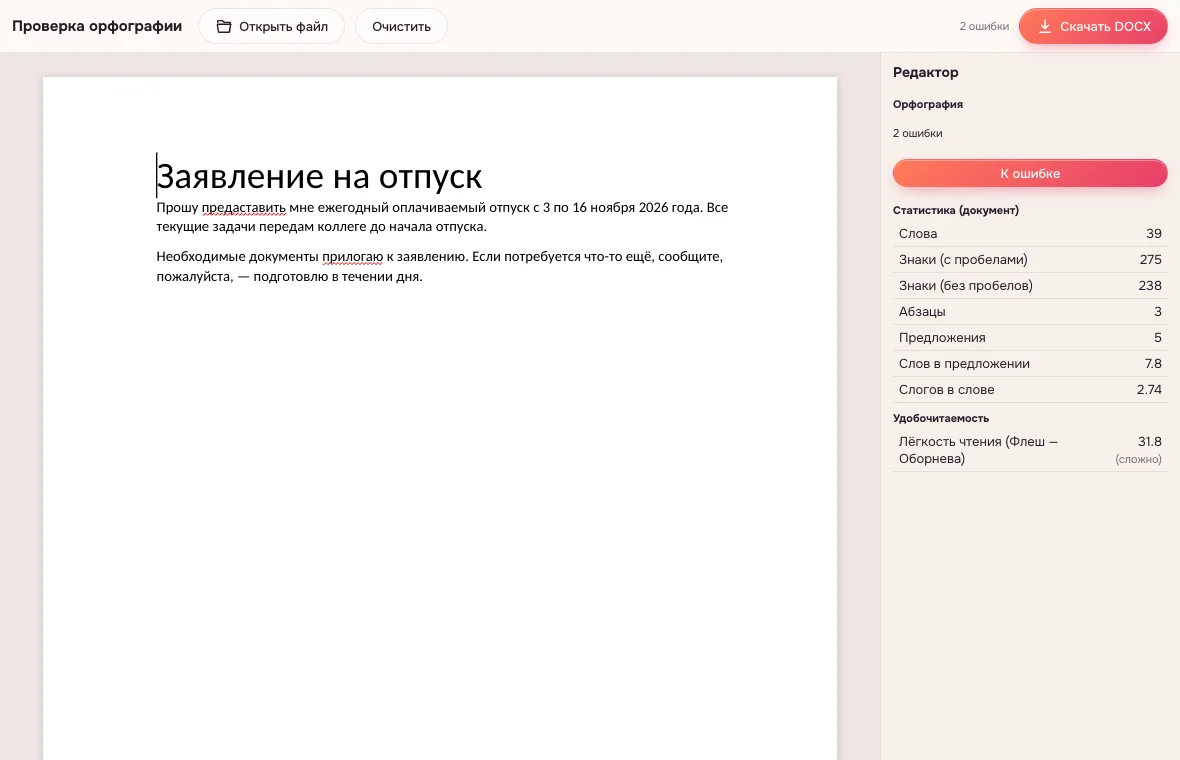Select the Предложения statistics row

[x=1029, y=338]
